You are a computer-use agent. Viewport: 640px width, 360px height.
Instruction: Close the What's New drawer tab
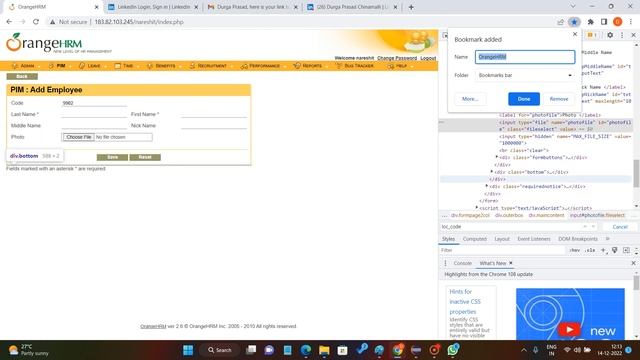[511, 263]
